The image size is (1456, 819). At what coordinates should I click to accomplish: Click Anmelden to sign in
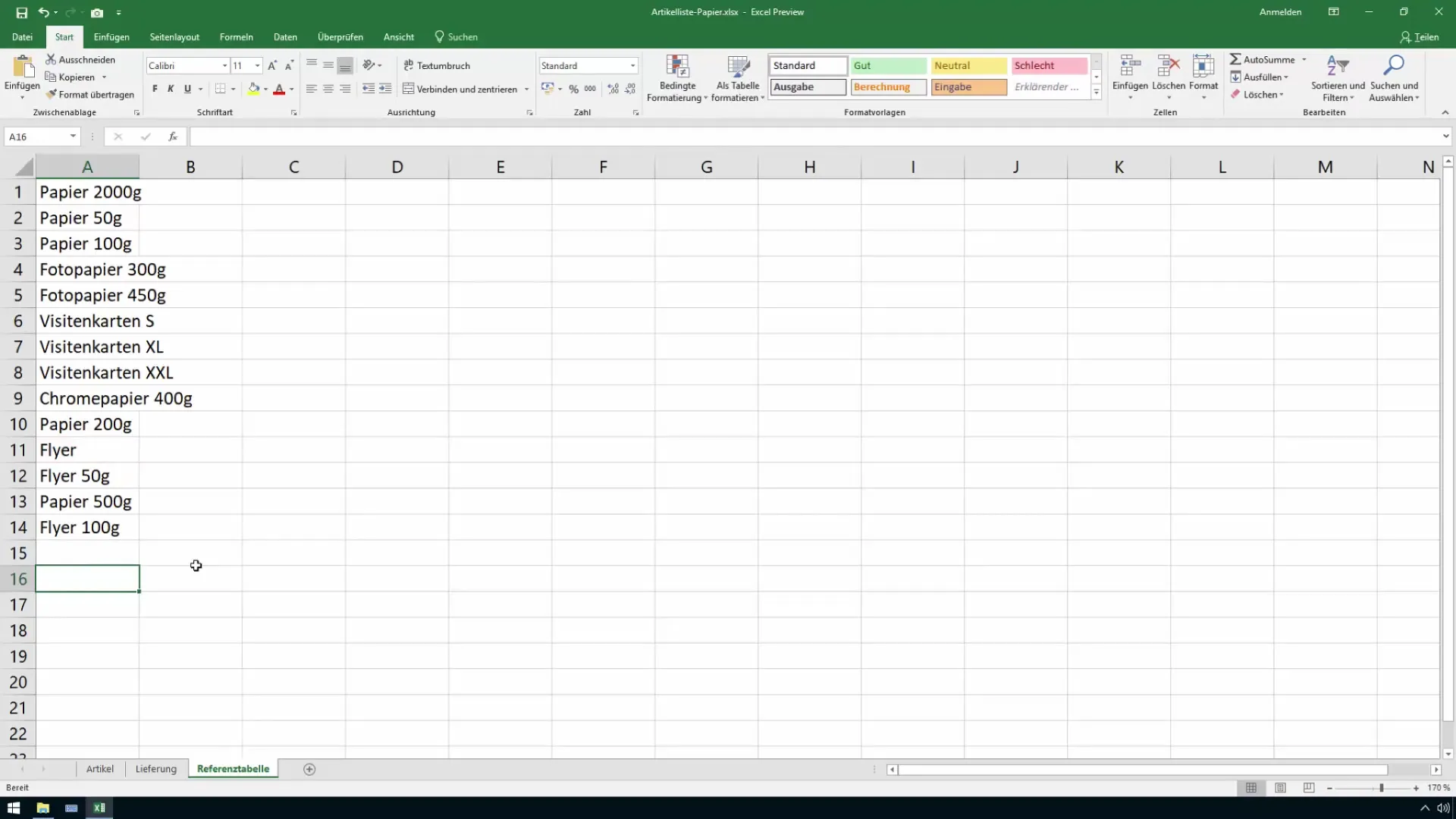(x=1280, y=12)
